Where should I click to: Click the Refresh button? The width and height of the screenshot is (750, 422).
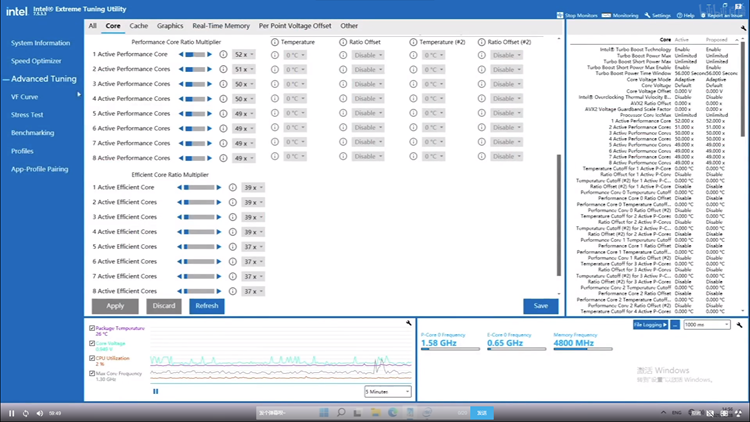[x=207, y=306]
